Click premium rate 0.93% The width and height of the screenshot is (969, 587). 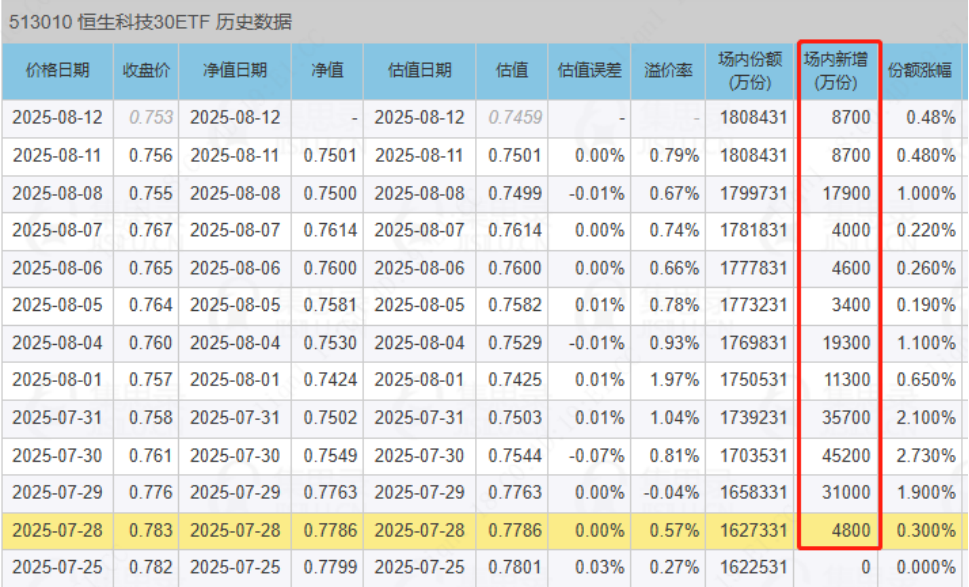674,343
